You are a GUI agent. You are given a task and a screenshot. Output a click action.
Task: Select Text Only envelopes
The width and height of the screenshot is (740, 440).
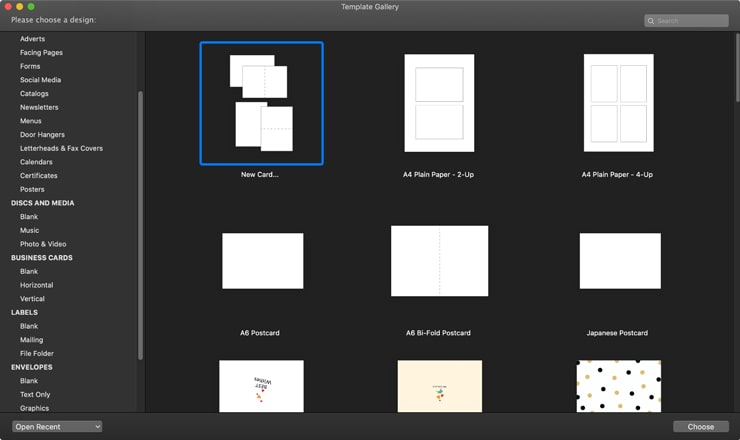tap(35, 395)
